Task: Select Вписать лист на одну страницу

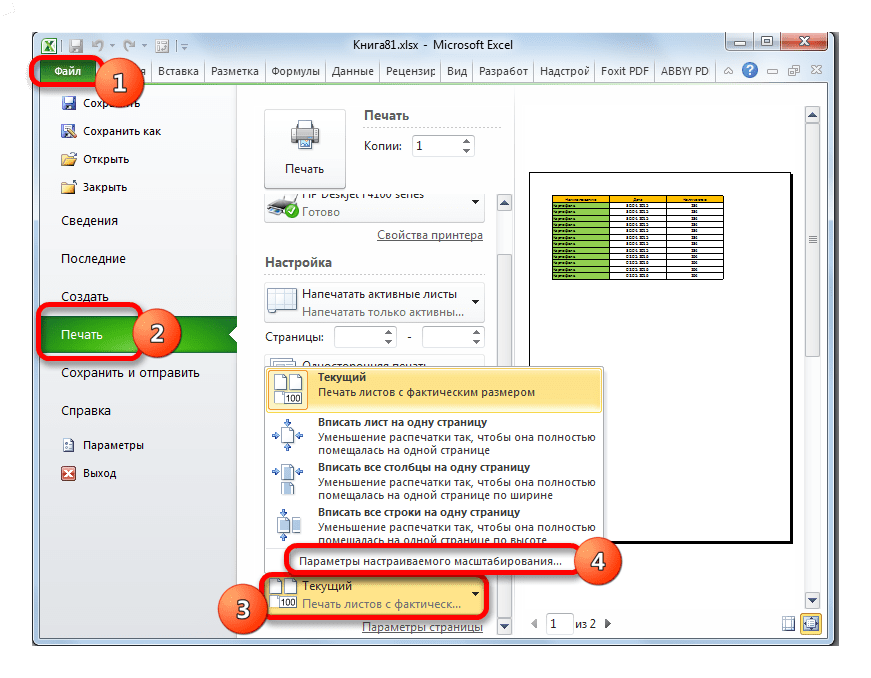Action: (x=434, y=436)
